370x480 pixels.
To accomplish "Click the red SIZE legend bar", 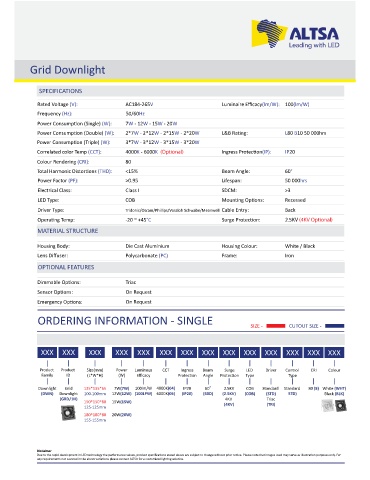I will click(x=276, y=326).
